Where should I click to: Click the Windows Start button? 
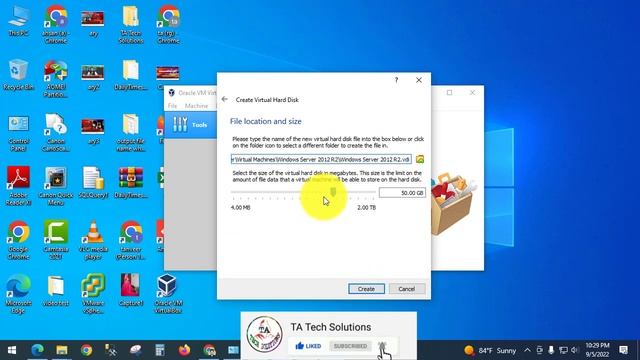click(12, 350)
